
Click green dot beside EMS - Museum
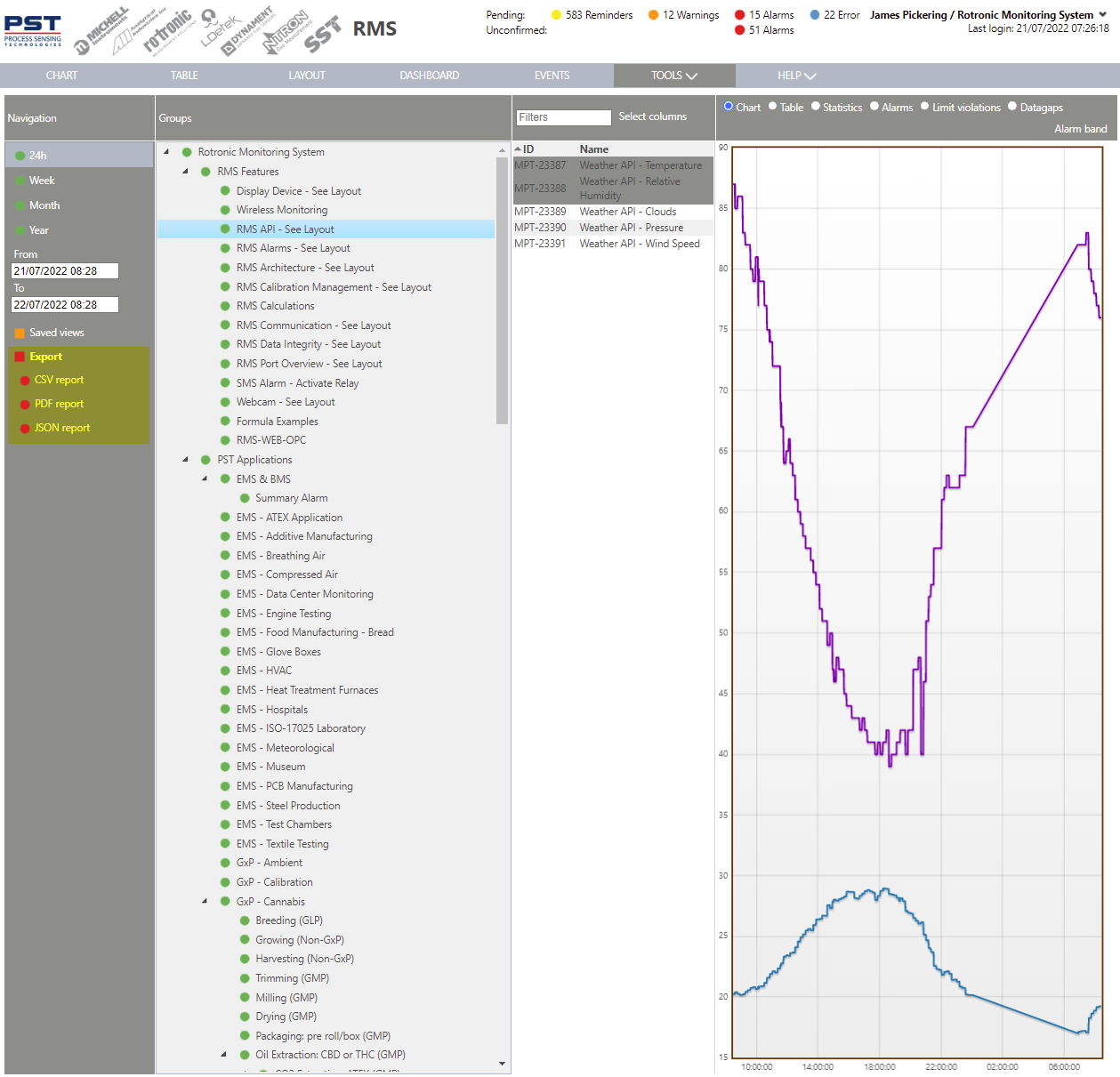point(225,768)
